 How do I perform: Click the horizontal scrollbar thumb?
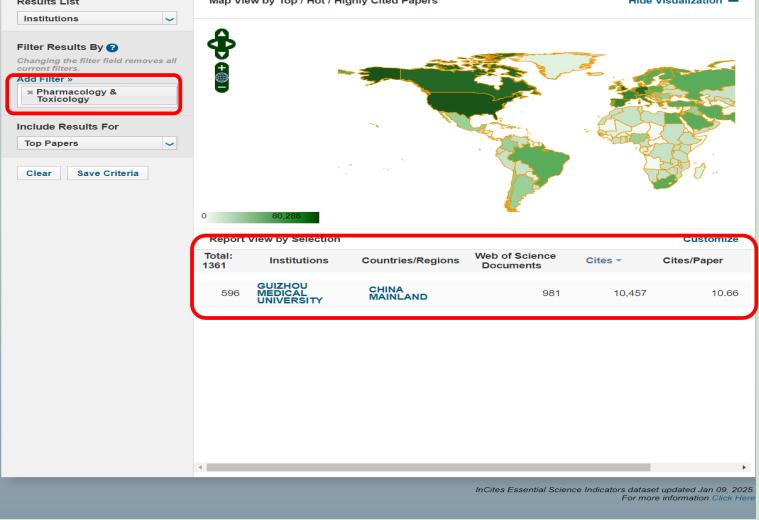coord(428,467)
